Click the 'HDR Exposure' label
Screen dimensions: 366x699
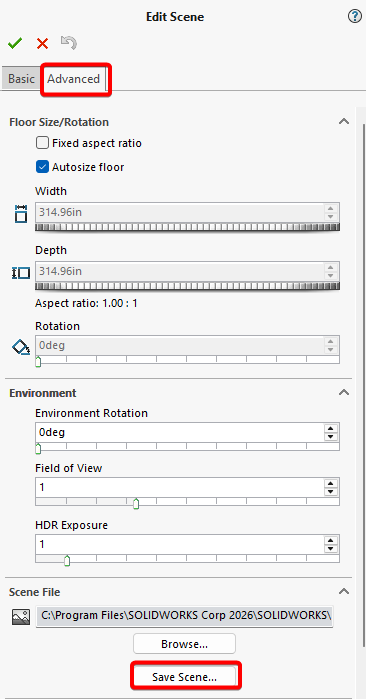coord(72,525)
